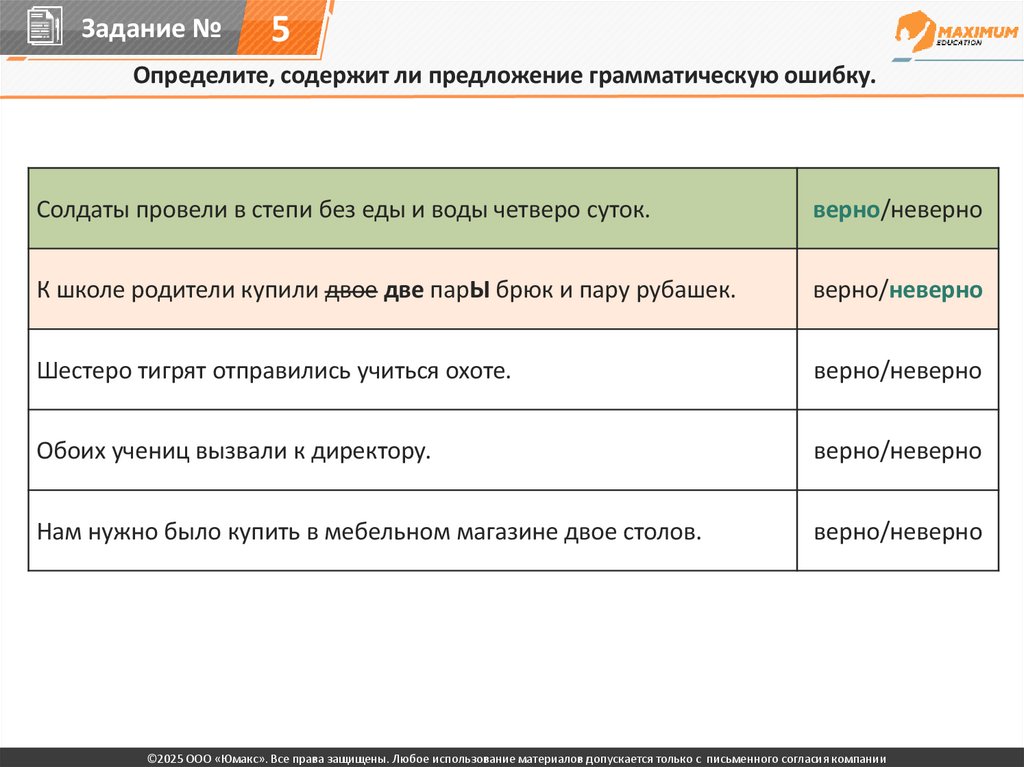Click the bold correction word 'две'
Screen dimensions: 1024x767
tap(404, 290)
